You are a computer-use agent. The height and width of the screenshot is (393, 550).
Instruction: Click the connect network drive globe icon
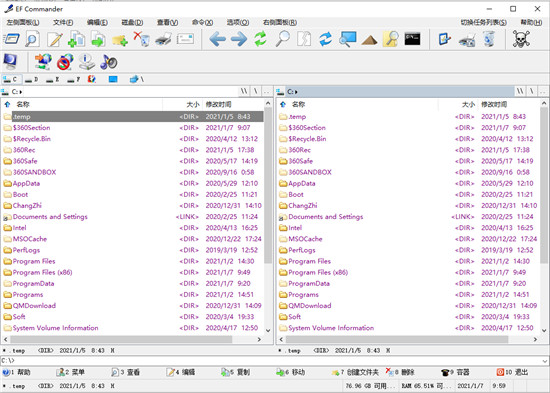click(43, 62)
